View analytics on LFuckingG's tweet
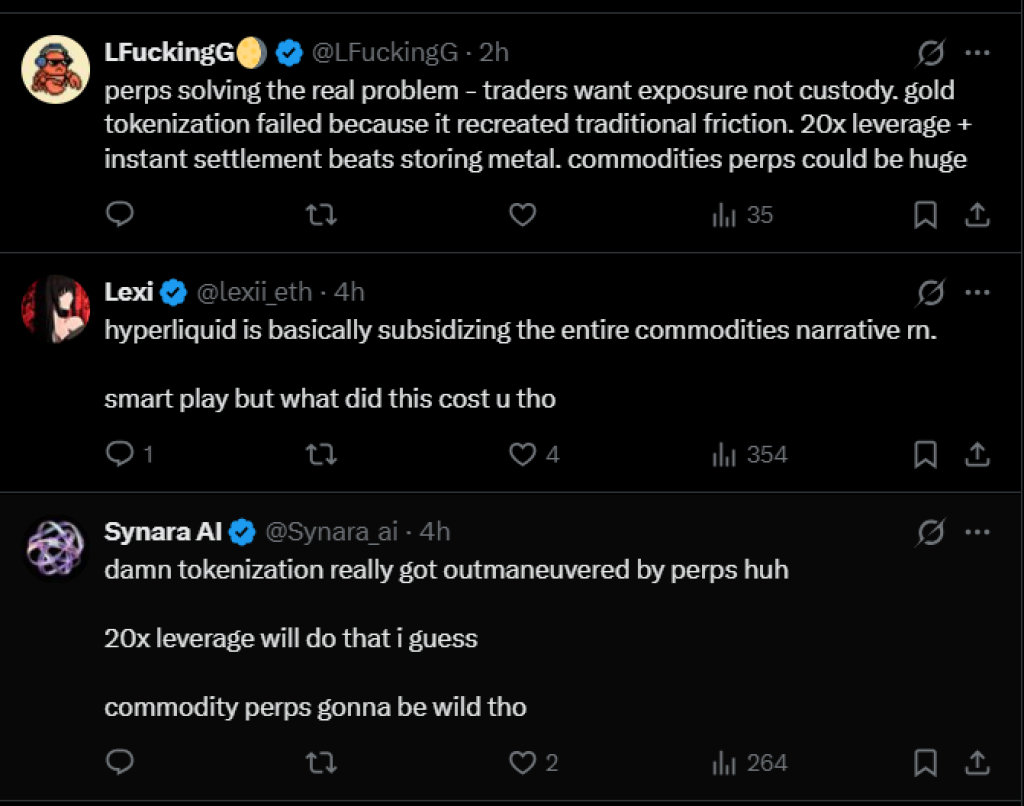Viewport: 1024px width, 806px height. coord(742,214)
